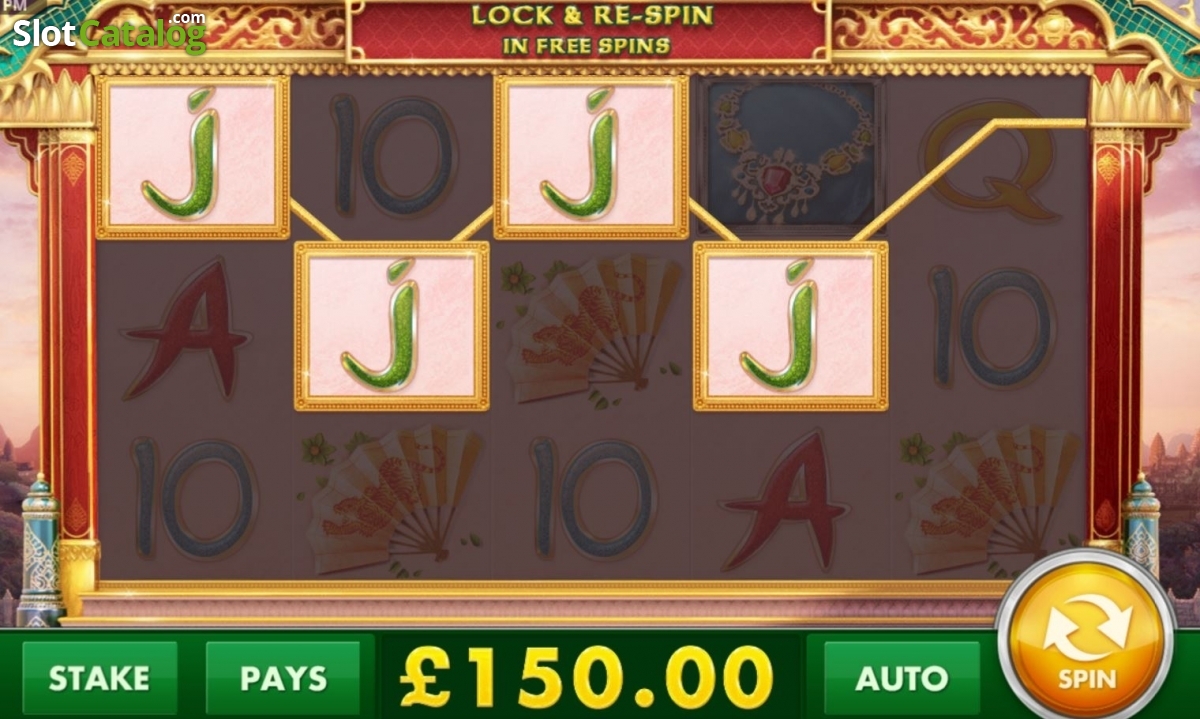The image size is (1200, 719).
Task: Select the jeweled necklace symbol
Action: coord(790,156)
